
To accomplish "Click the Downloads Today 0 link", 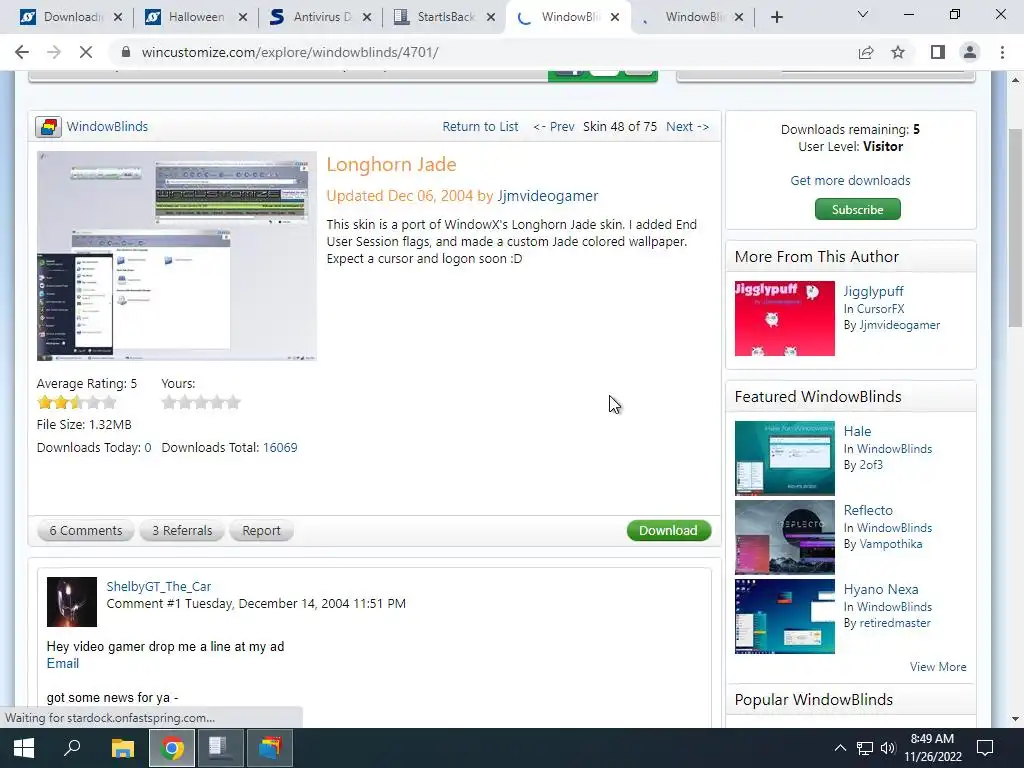I will [148, 448].
